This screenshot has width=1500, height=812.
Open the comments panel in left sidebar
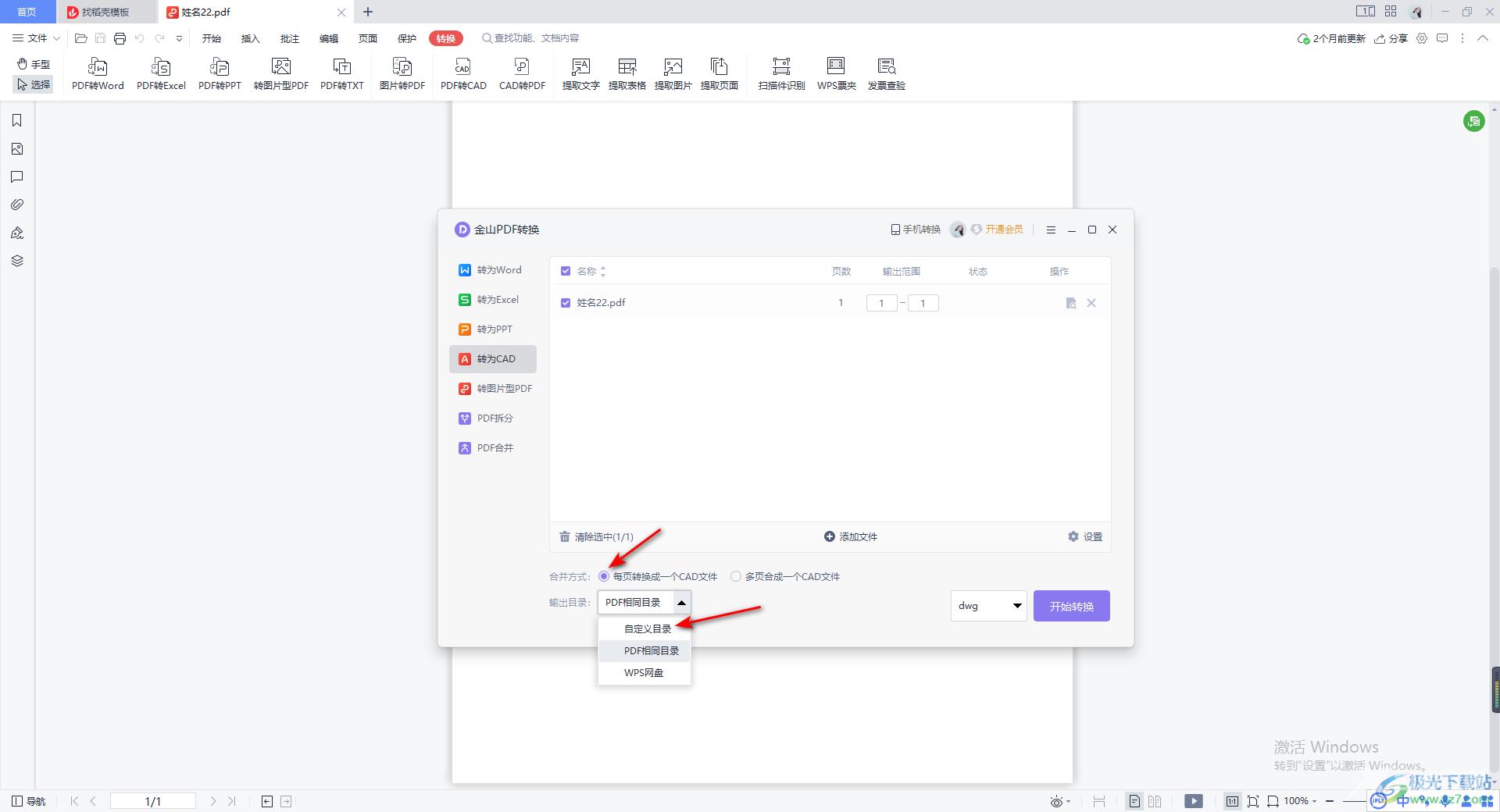[x=17, y=176]
